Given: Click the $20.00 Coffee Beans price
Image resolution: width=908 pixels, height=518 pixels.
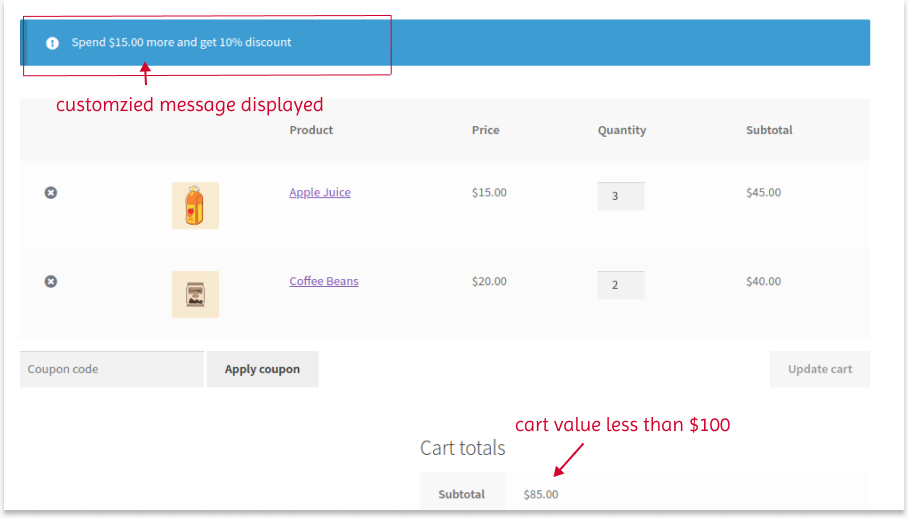Looking at the screenshot, I should pos(489,281).
